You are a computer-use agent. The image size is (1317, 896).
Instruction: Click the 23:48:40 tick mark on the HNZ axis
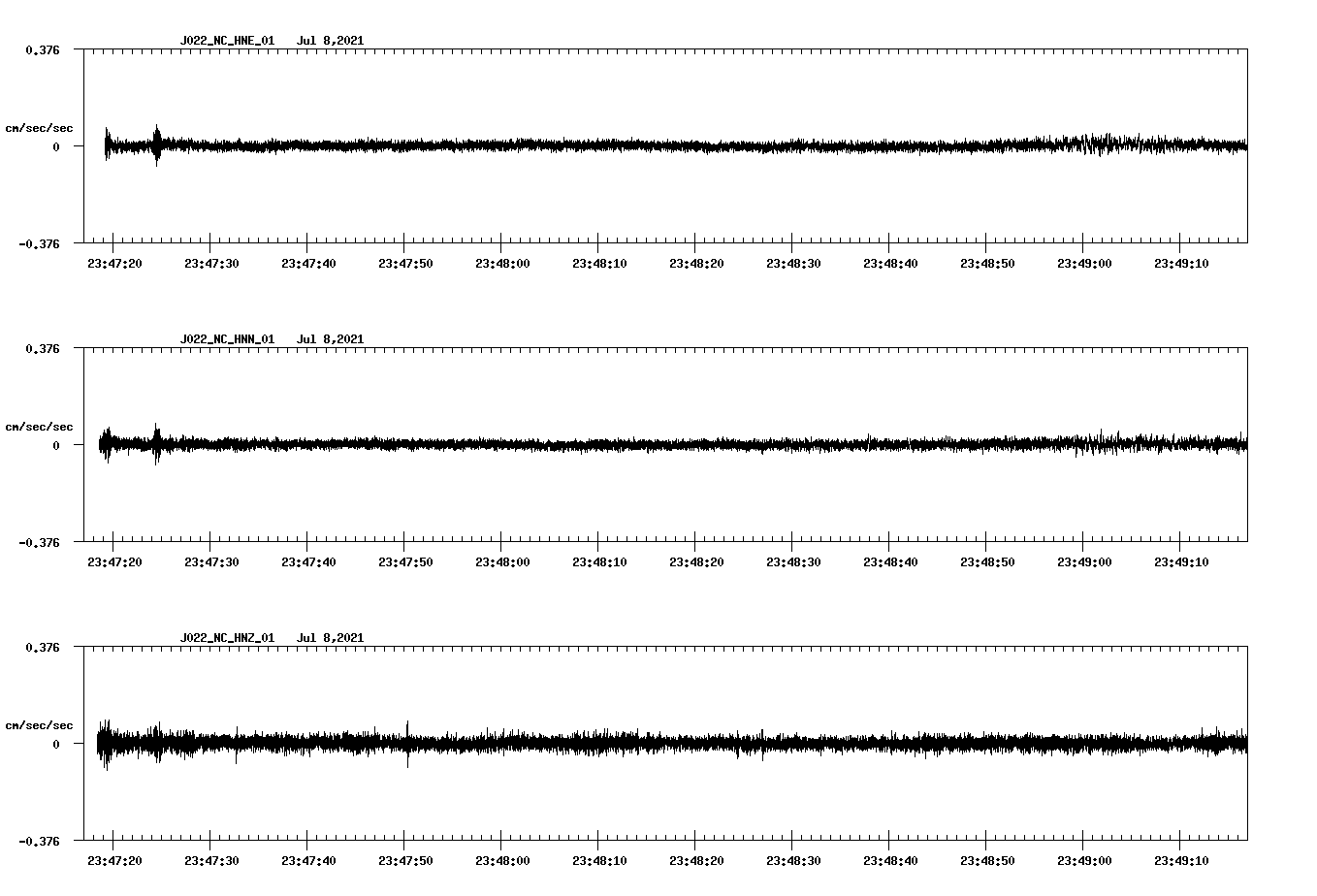tap(887, 846)
